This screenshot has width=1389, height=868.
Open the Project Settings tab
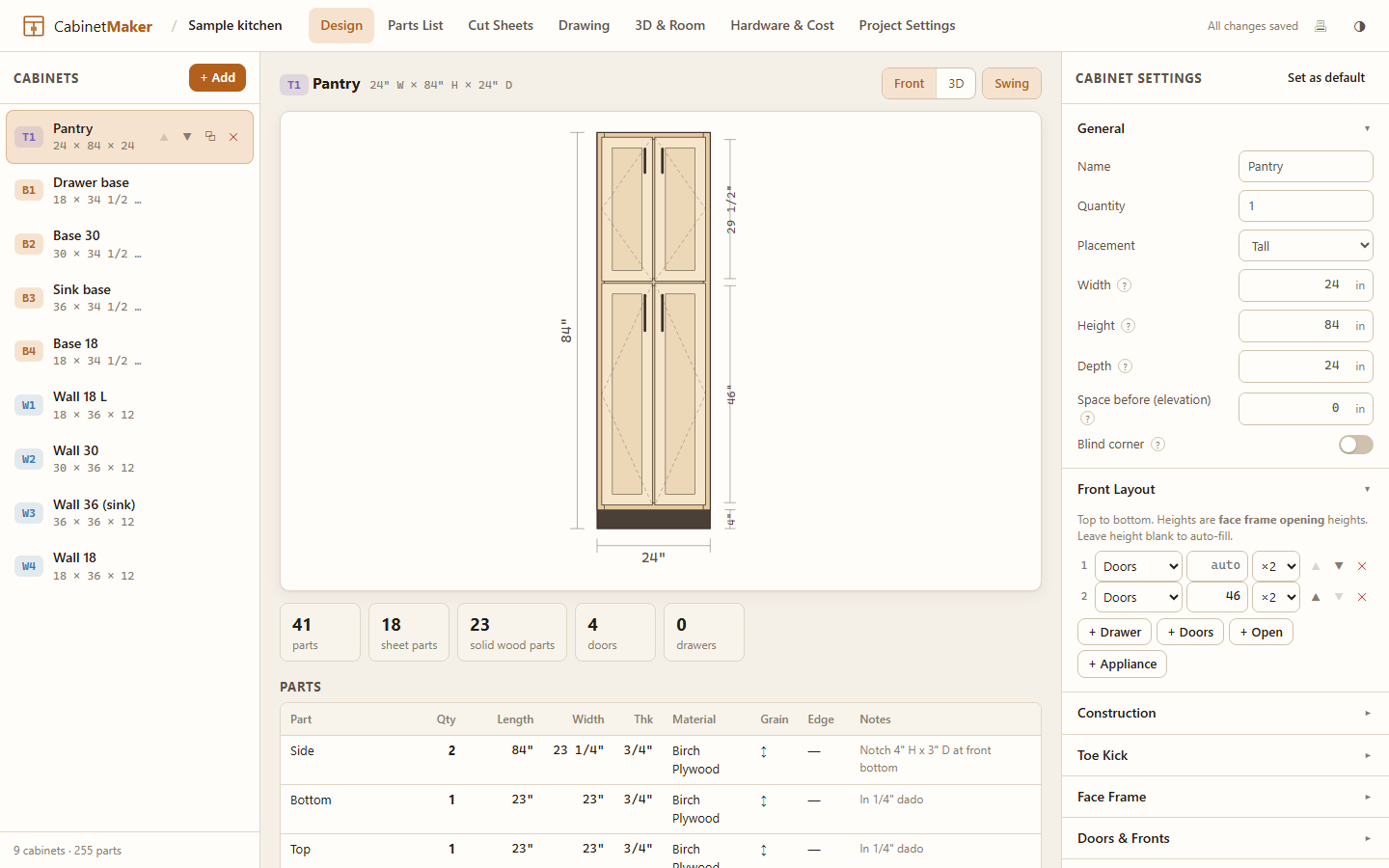[x=907, y=26]
